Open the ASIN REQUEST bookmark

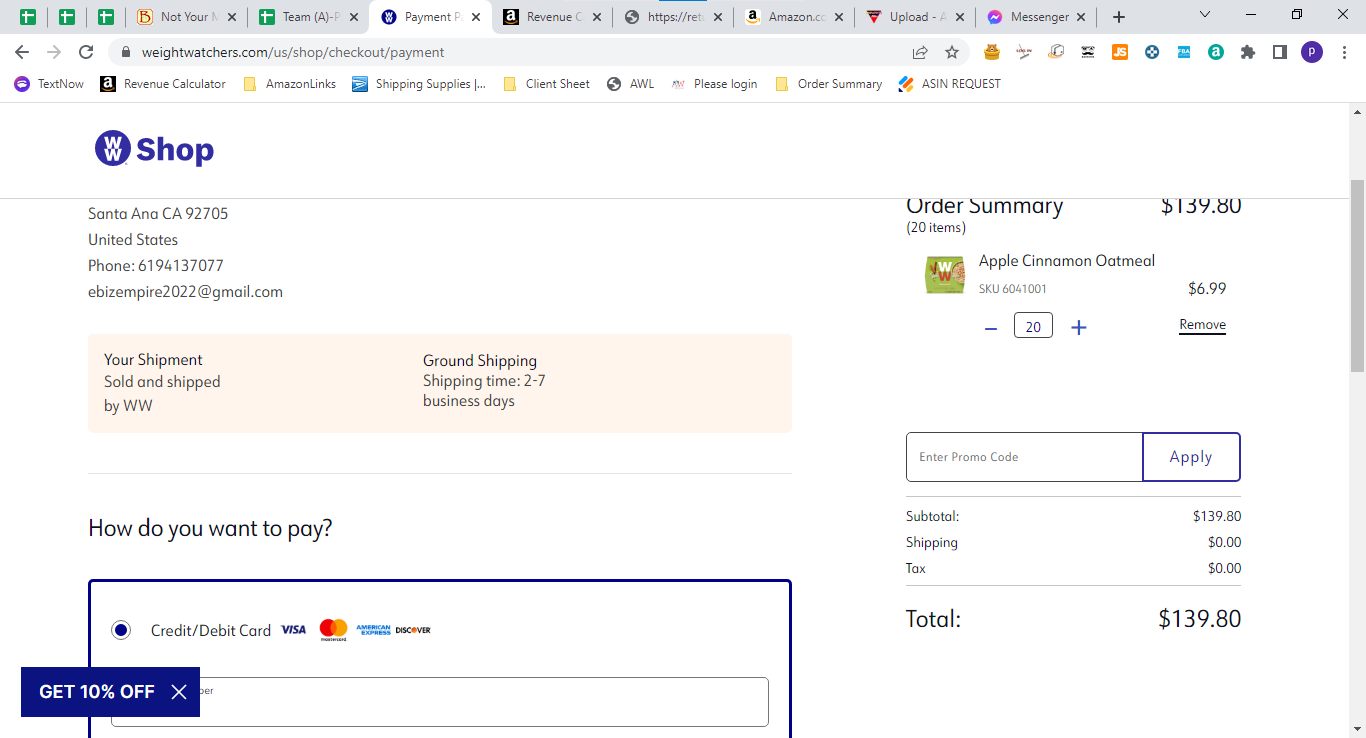(949, 84)
